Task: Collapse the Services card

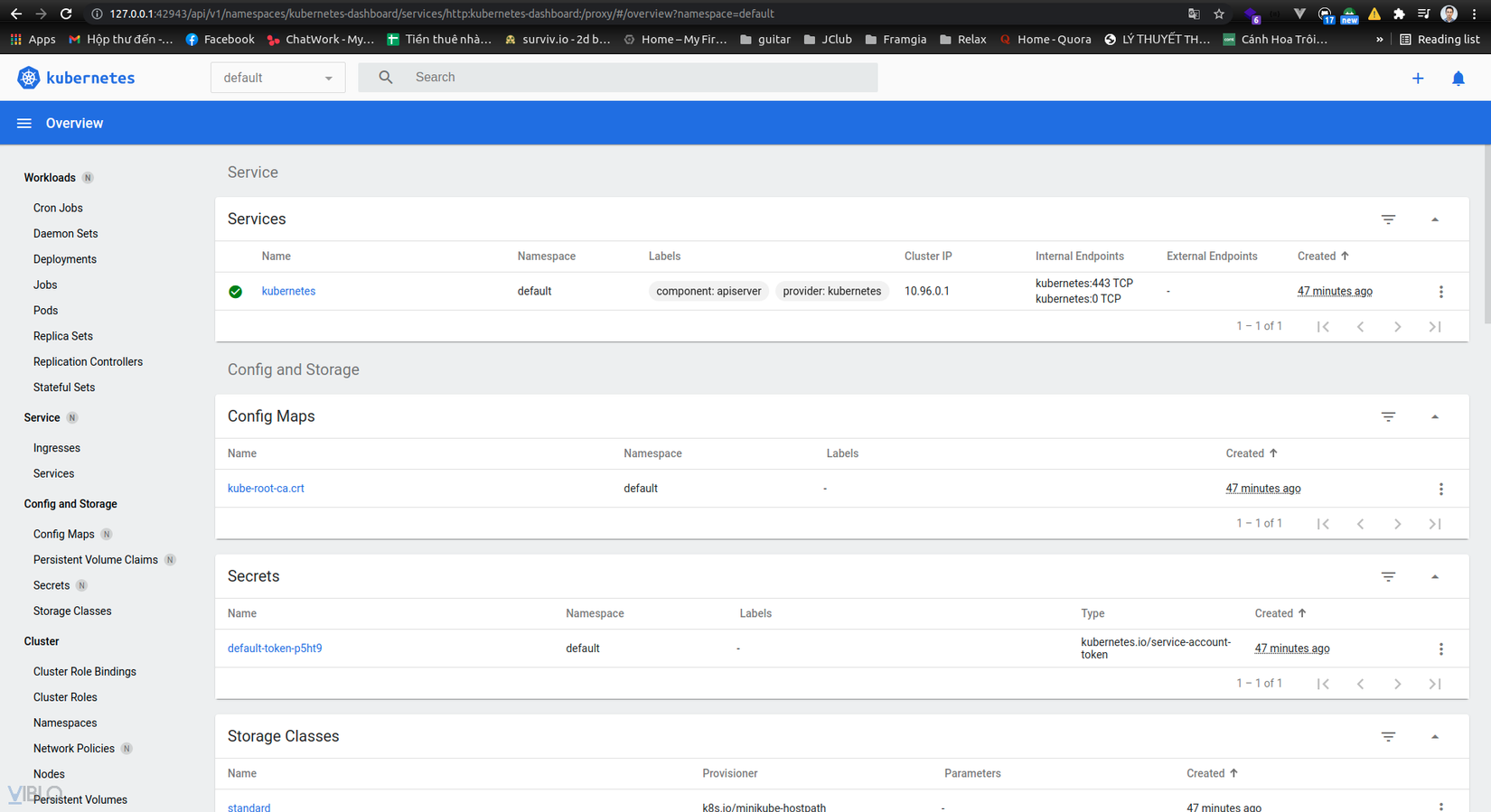Action: [1435, 219]
